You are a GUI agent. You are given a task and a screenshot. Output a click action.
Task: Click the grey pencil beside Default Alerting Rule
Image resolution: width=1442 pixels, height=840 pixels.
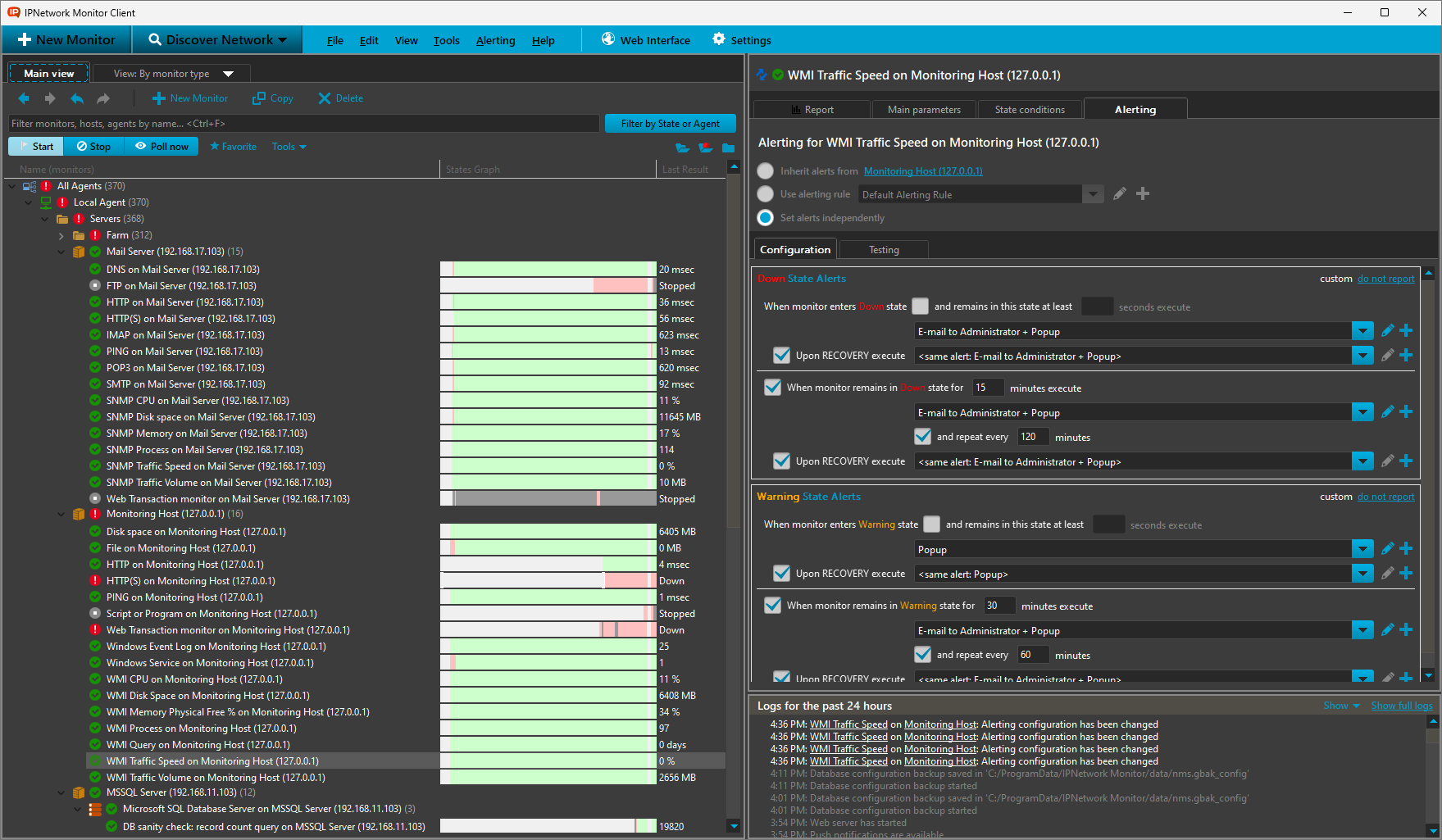1119,194
